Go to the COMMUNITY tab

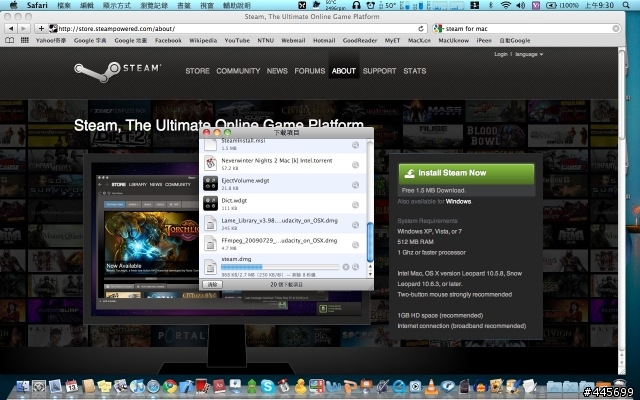click(x=238, y=71)
